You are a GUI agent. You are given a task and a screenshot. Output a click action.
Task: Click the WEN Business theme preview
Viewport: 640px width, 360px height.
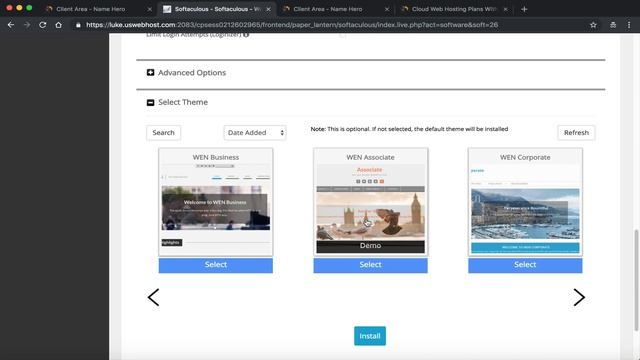tap(216, 208)
